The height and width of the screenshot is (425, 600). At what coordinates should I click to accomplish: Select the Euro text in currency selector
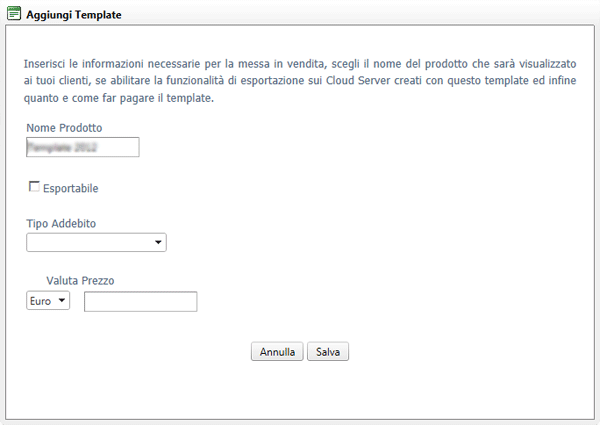[41, 301]
